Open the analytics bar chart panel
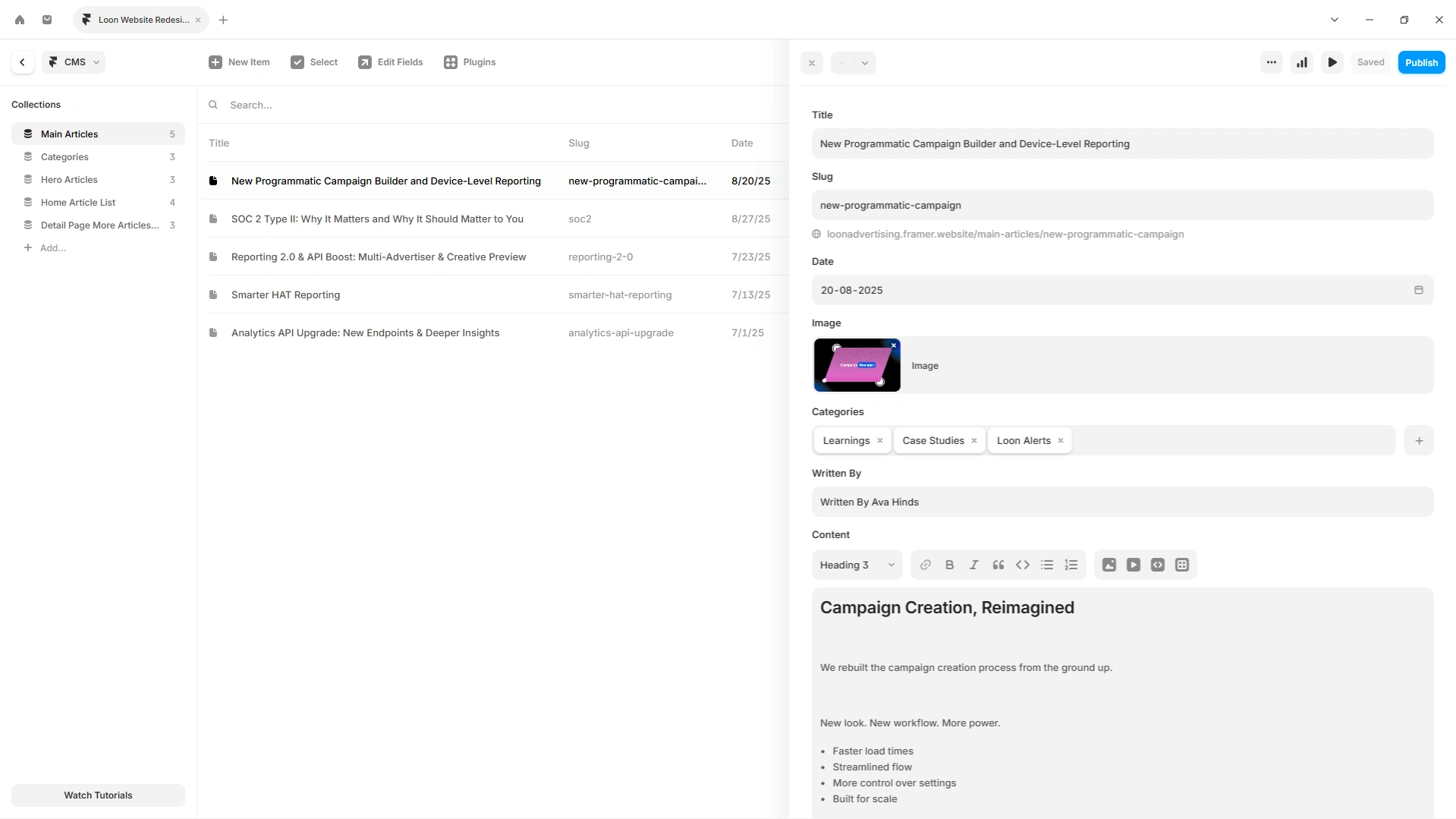 tap(1301, 62)
